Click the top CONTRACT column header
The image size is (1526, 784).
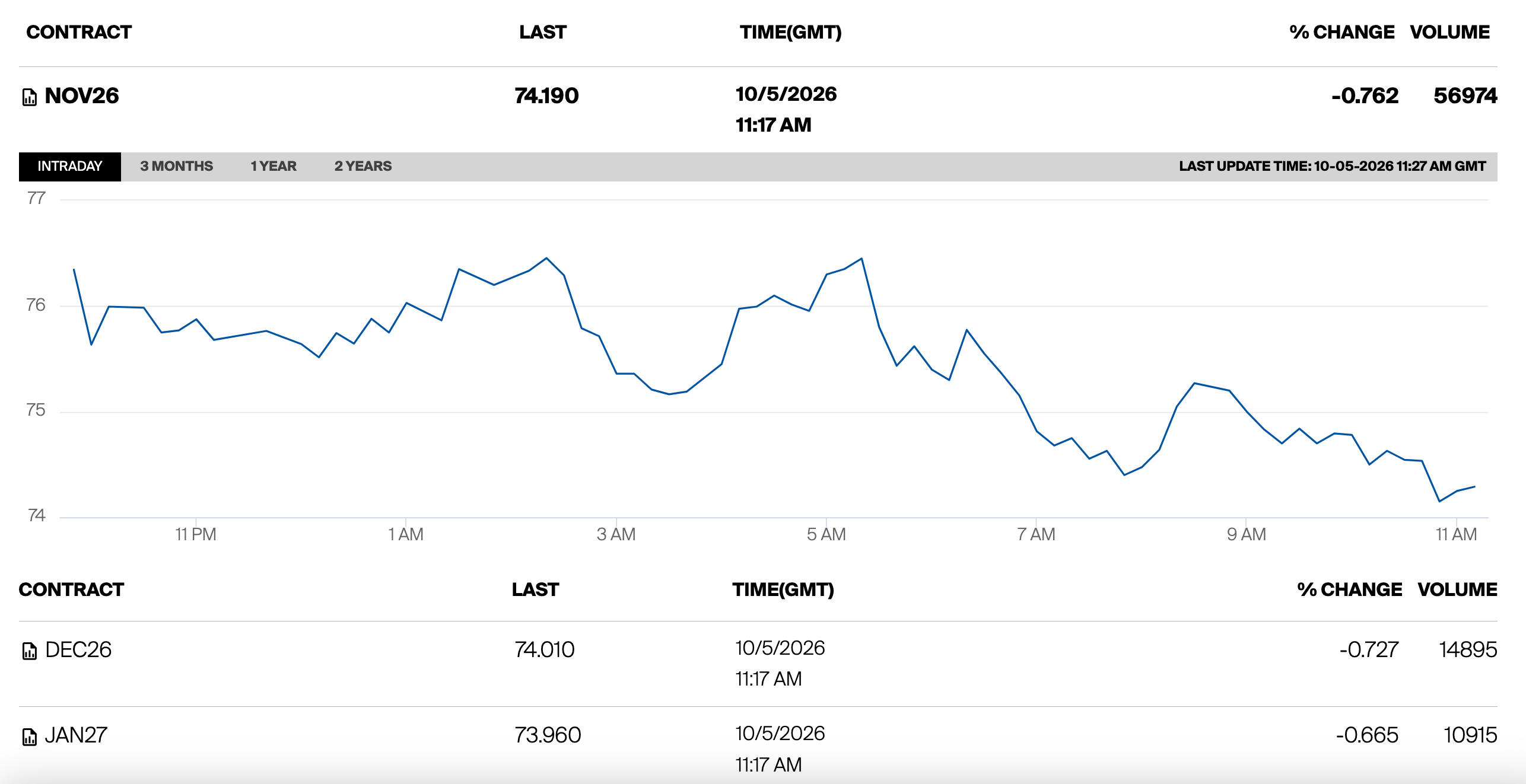point(79,32)
